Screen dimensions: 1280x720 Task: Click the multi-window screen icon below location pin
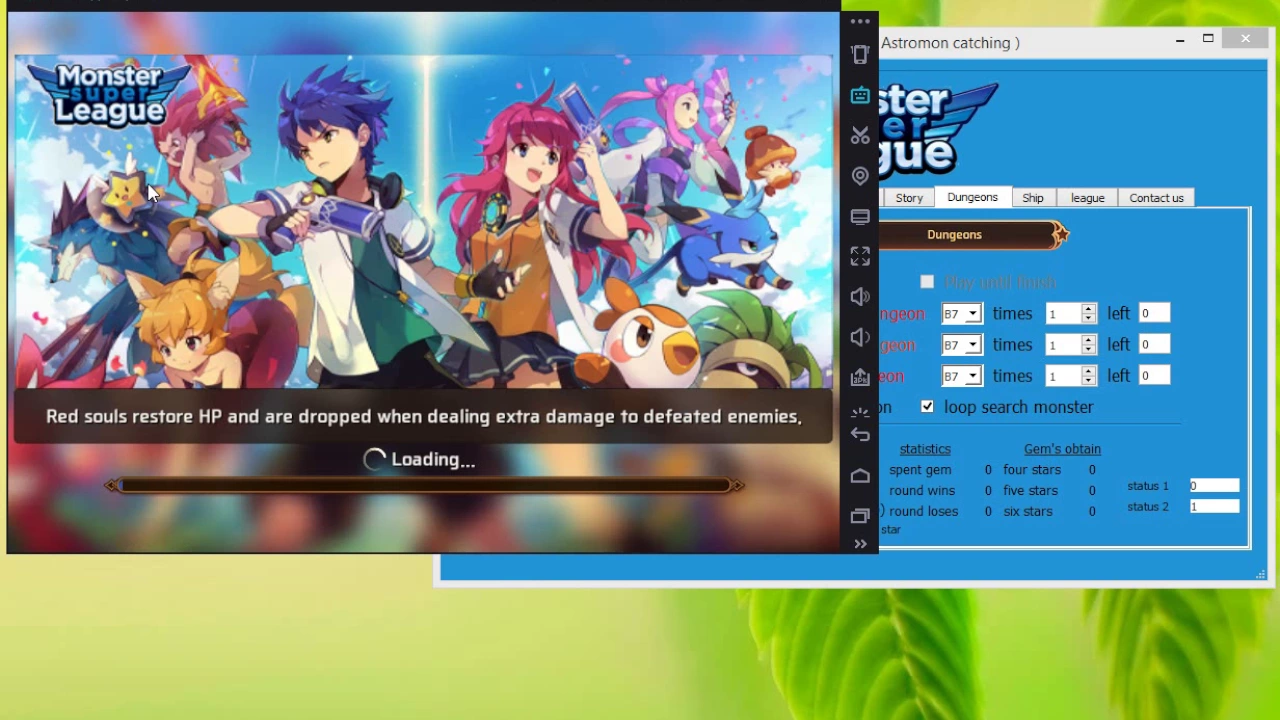coord(860,216)
